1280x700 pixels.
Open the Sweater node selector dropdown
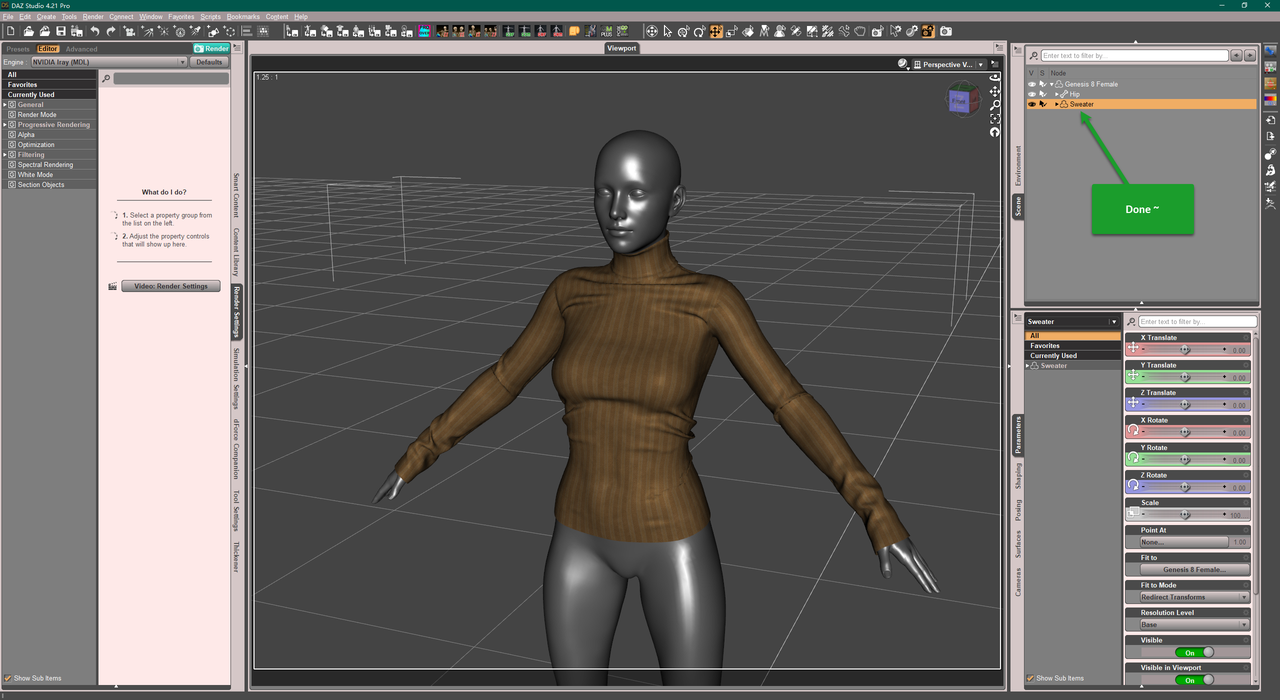[x=1072, y=322]
